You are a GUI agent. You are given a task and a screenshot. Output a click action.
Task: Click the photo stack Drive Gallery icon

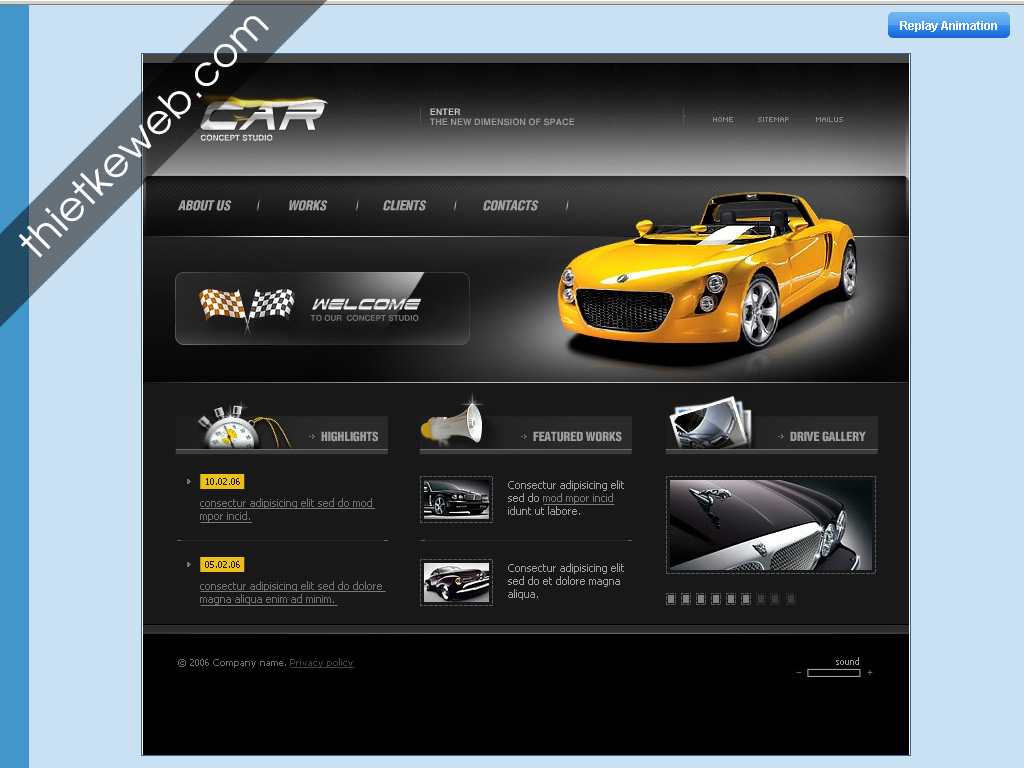click(711, 423)
